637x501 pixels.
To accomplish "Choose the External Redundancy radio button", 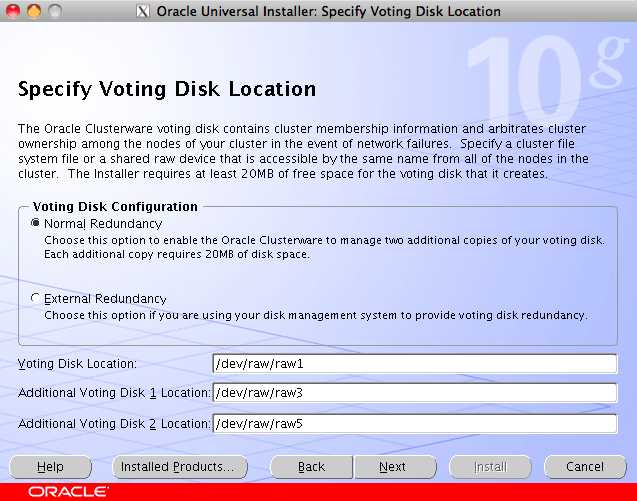I will pos(37,299).
